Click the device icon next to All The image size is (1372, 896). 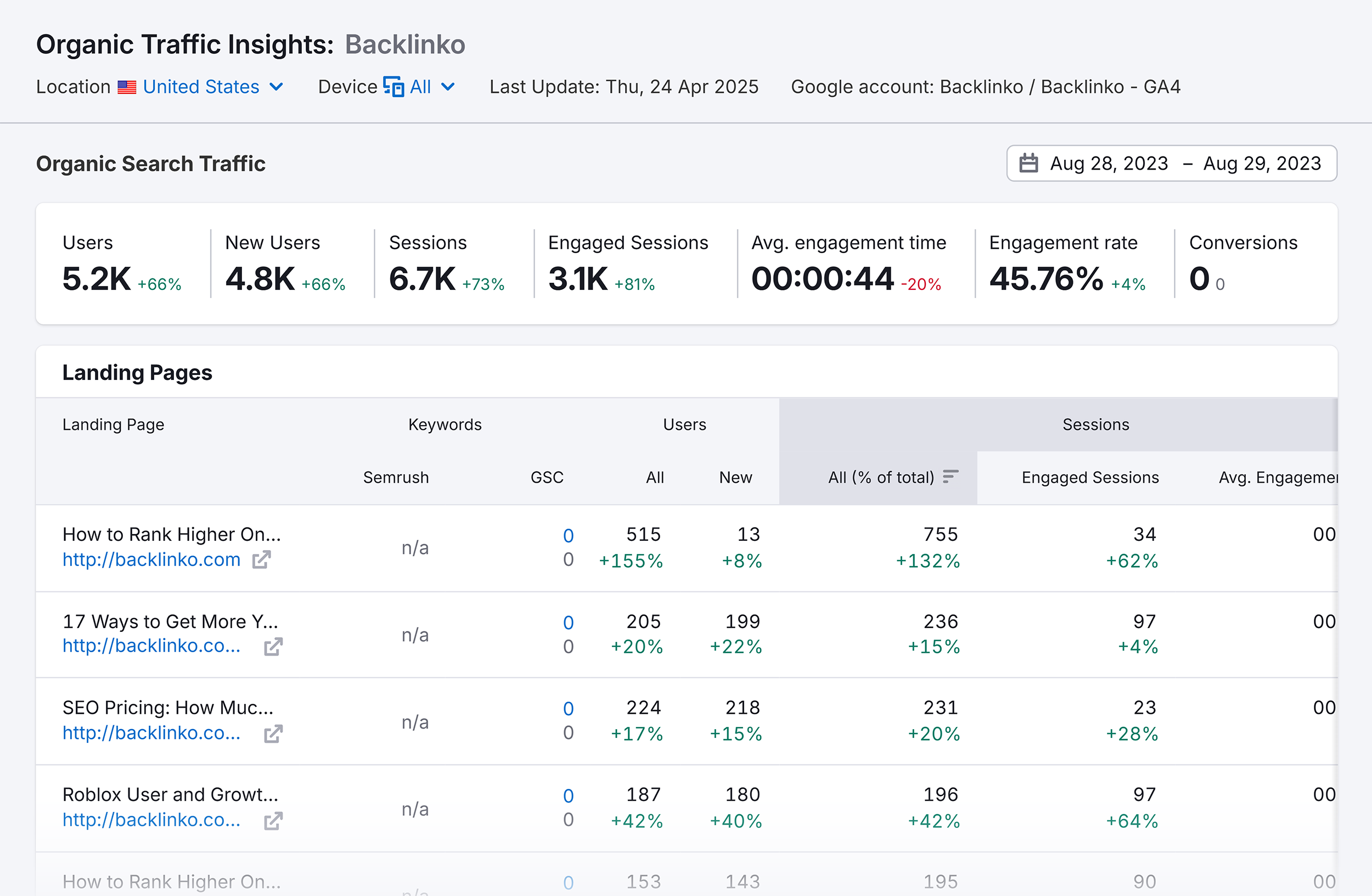(393, 87)
